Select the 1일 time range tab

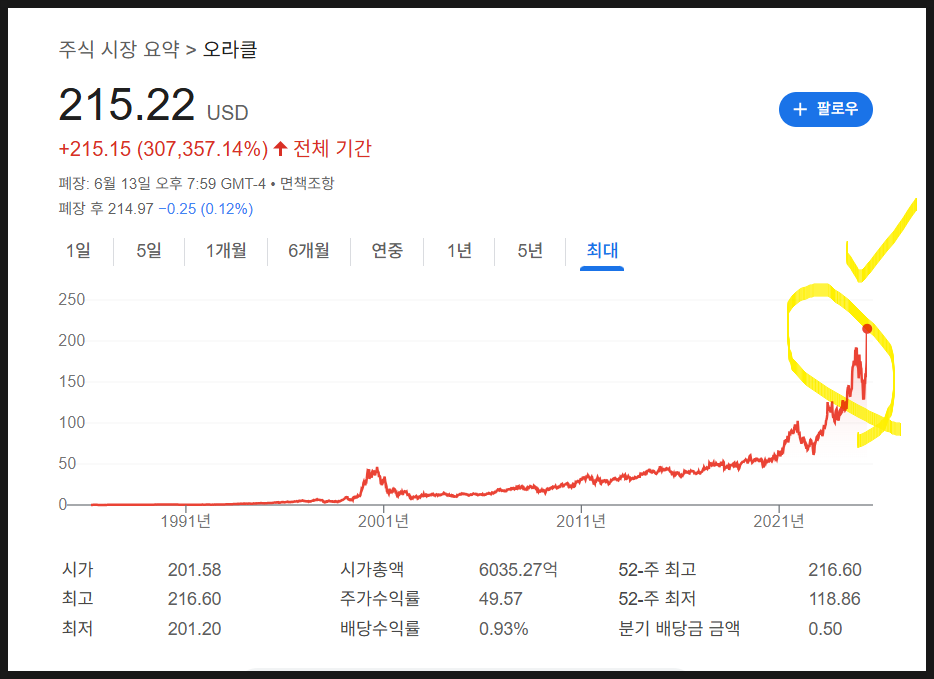point(78,251)
